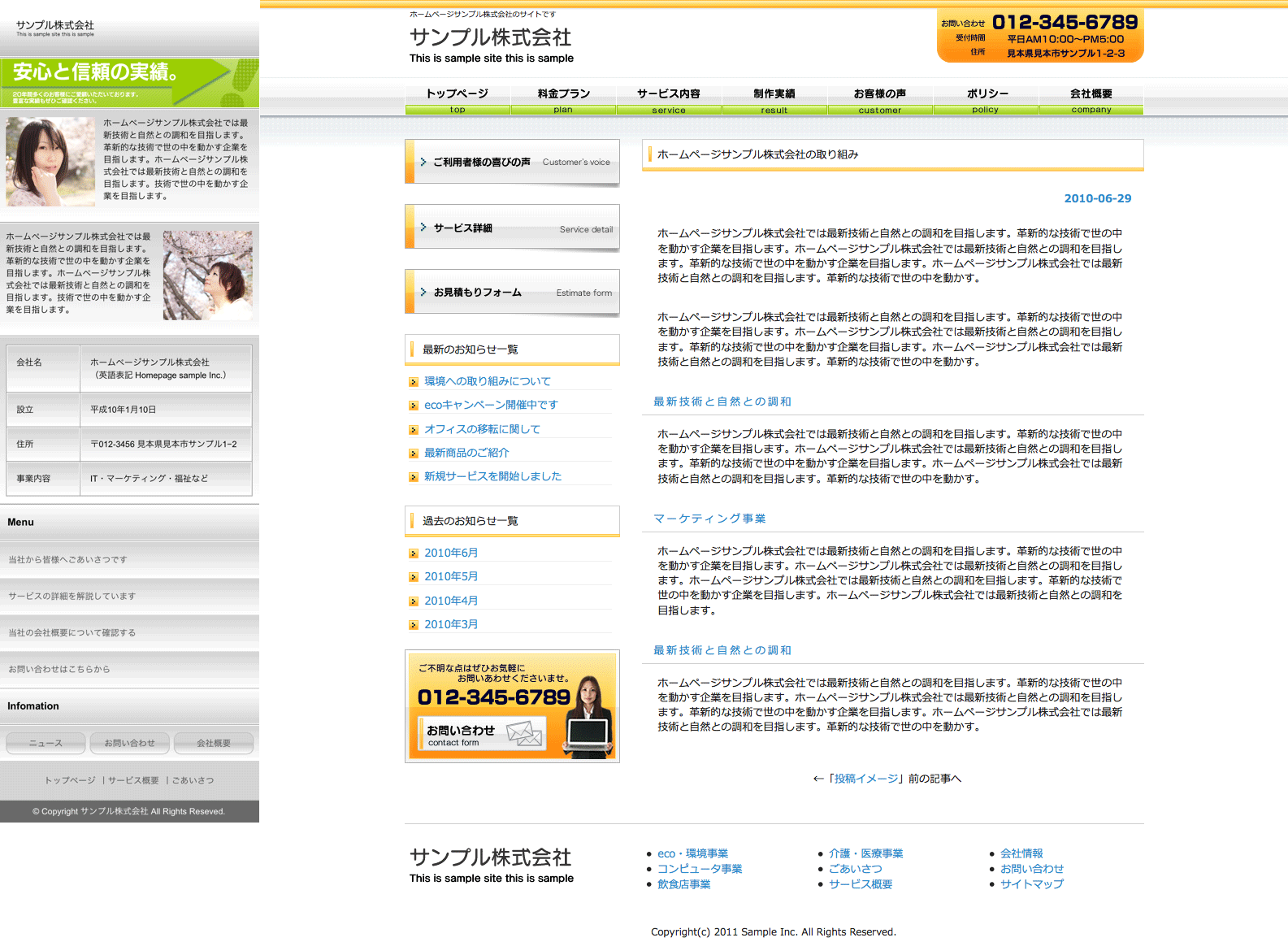The width and height of the screenshot is (1288, 942).
Task: Open the ecoキャンペーン開催中です news link
Action: point(491,405)
